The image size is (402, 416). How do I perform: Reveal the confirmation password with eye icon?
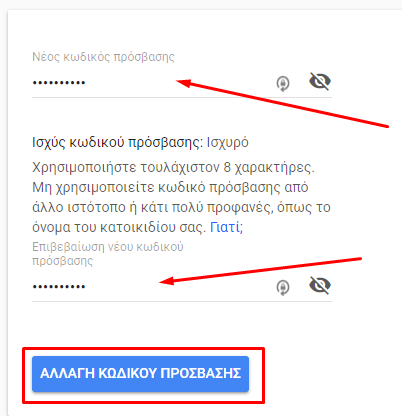point(320,285)
